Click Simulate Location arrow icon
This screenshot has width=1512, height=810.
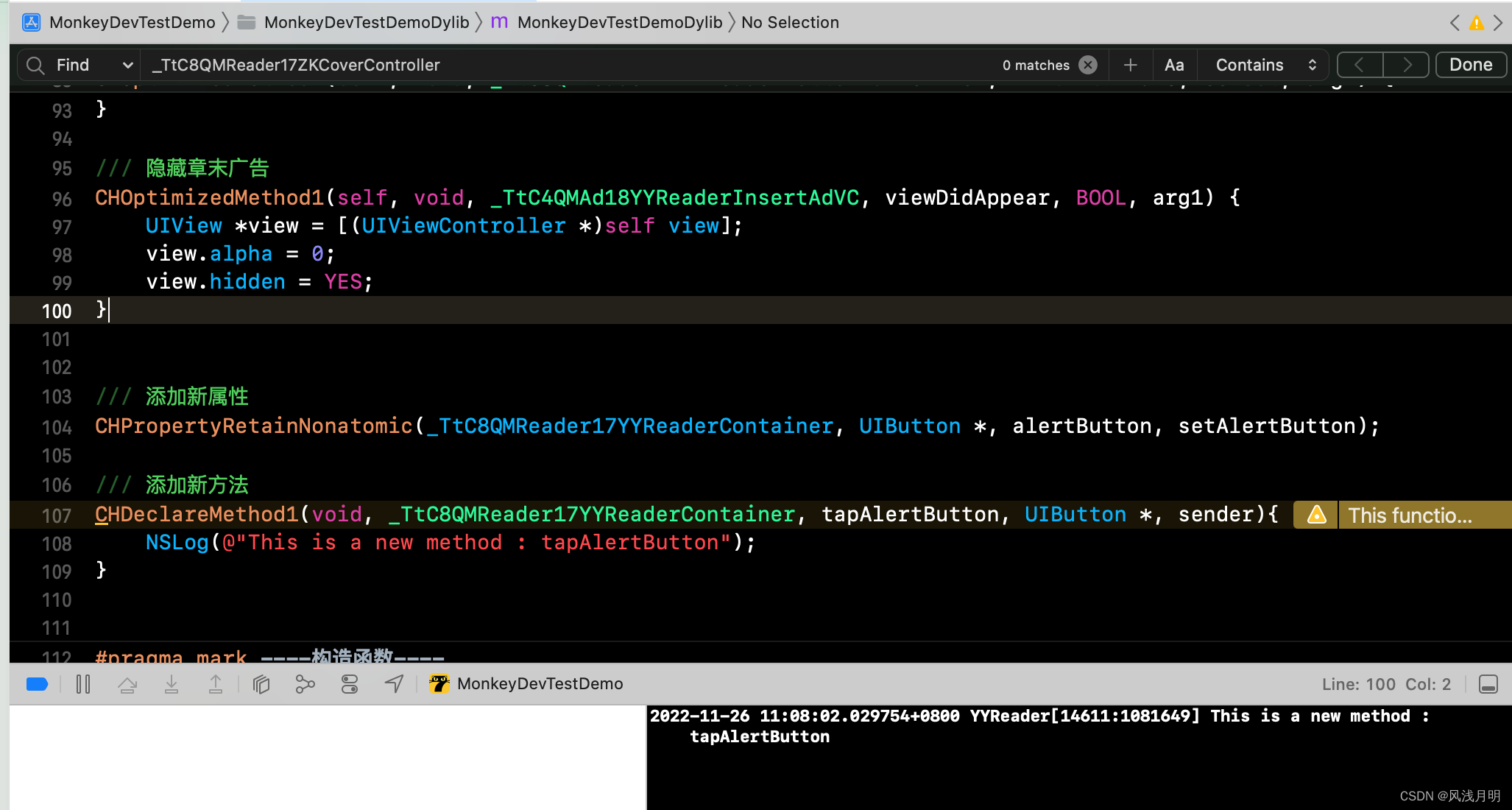tap(394, 684)
